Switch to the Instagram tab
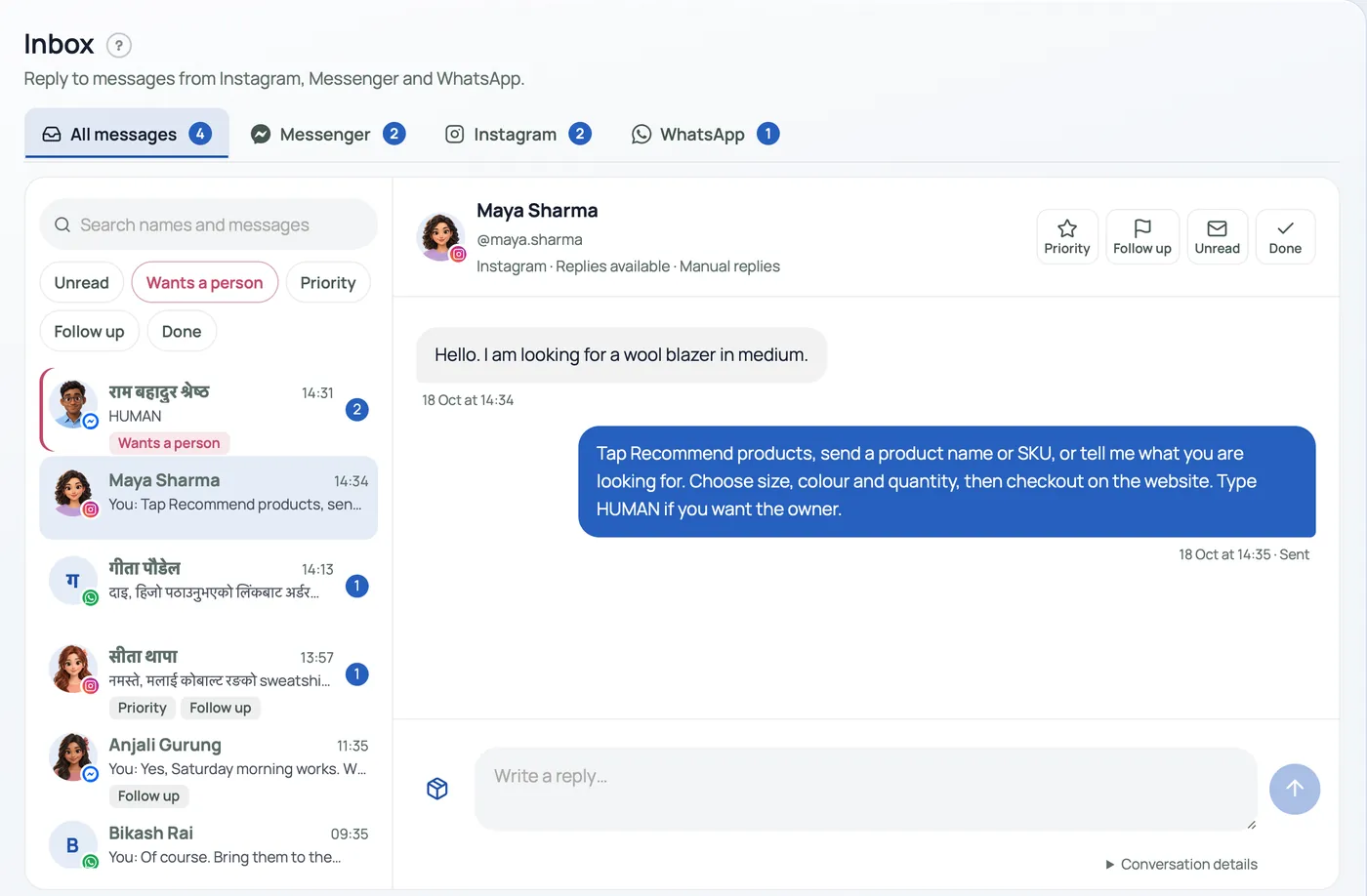 point(518,134)
